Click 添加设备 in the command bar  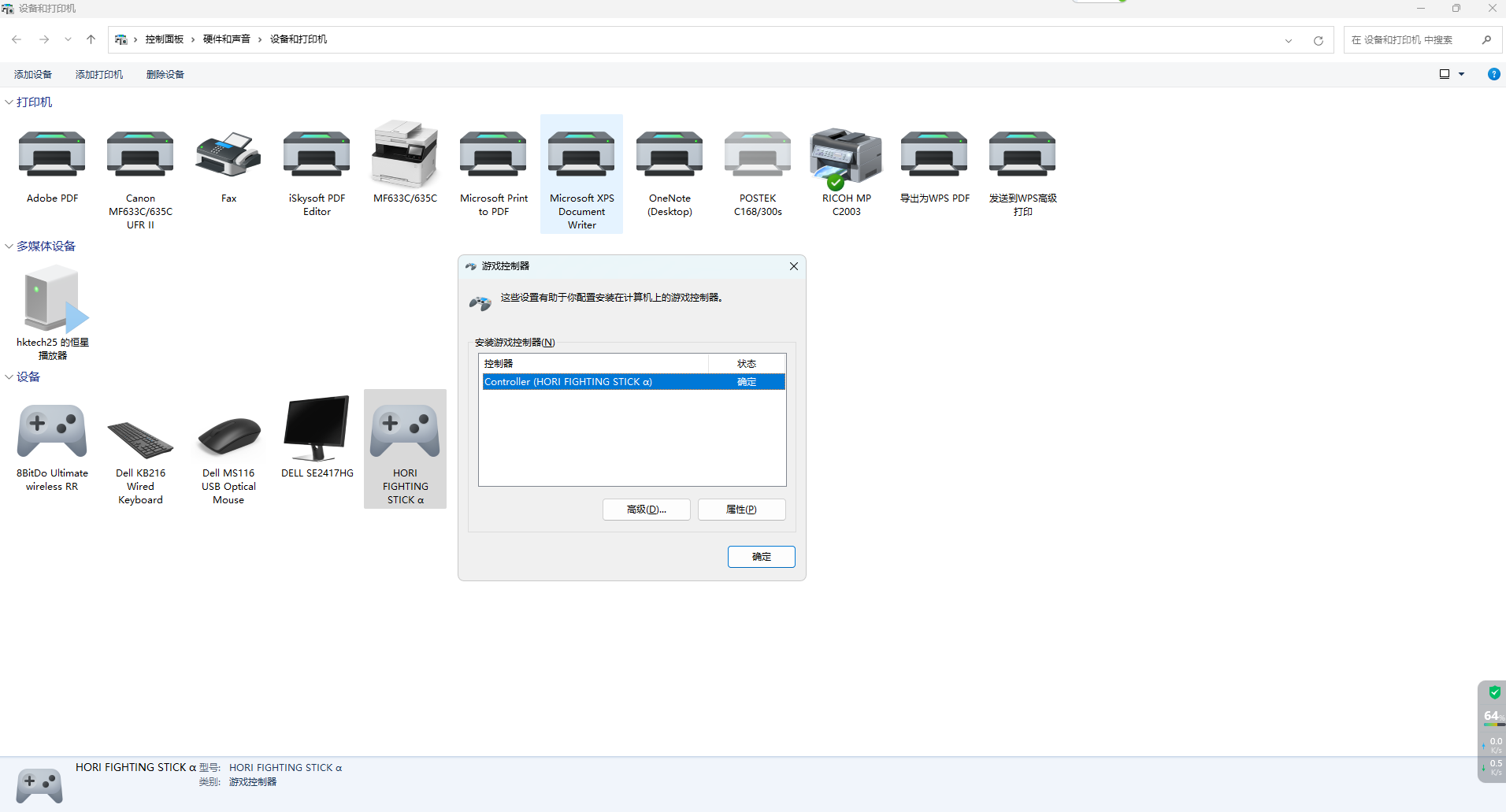(33, 74)
